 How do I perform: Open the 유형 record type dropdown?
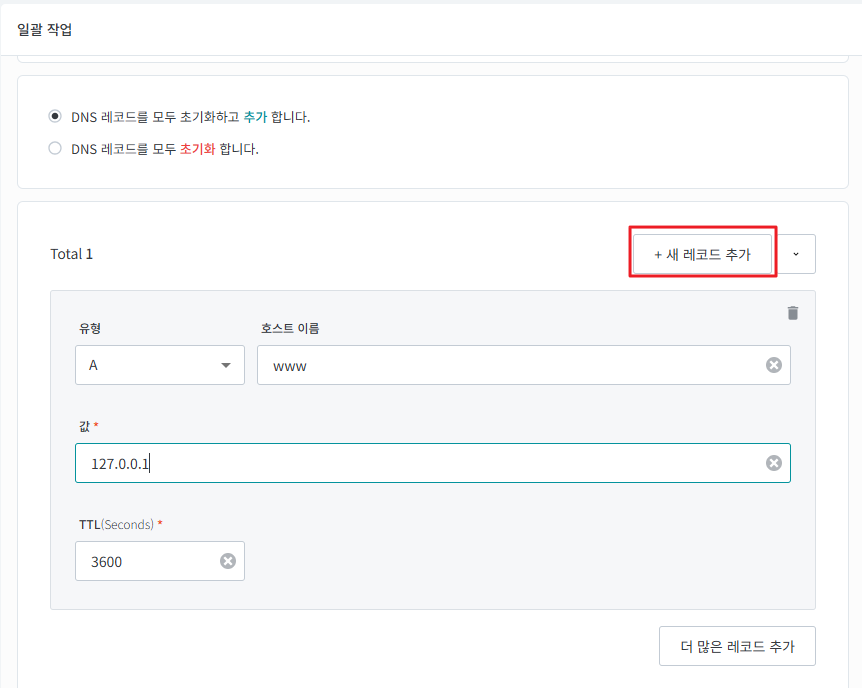[160, 365]
